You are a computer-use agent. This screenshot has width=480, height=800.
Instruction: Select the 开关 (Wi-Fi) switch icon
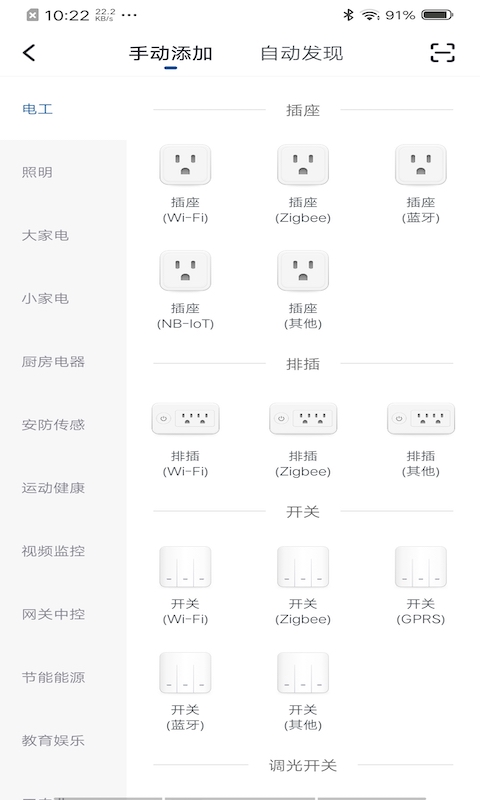[x=185, y=567]
